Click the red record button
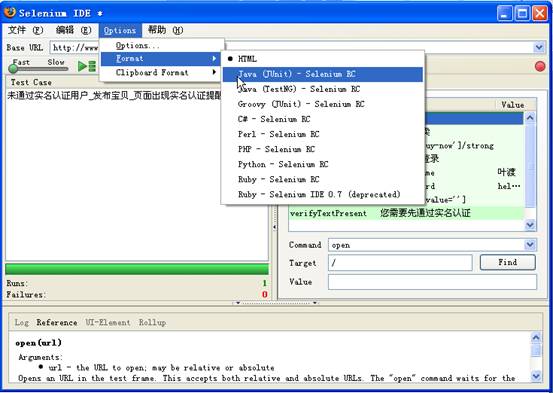 (540, 66)
